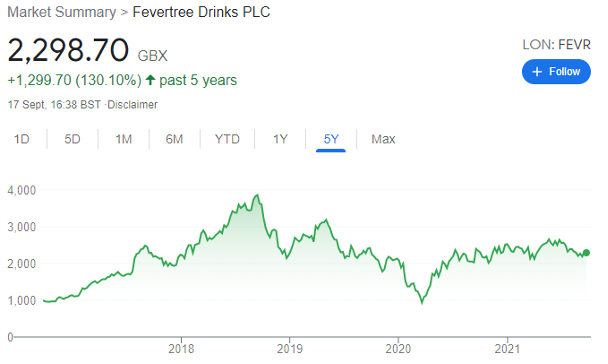This screenshot has height=364, width=608.
Task: Click the 2,298.70 GBX price value
Action: [88, 50]
